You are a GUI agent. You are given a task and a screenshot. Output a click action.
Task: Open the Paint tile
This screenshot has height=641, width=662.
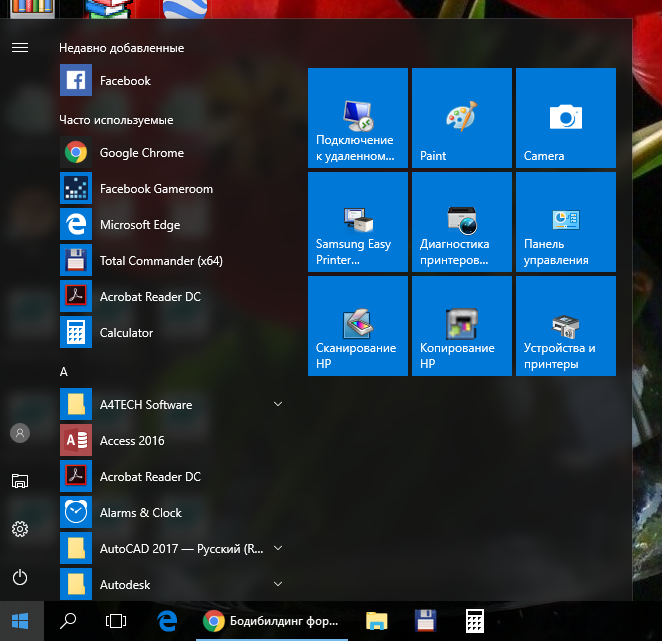pyautogui.click(x=461, y=118)
